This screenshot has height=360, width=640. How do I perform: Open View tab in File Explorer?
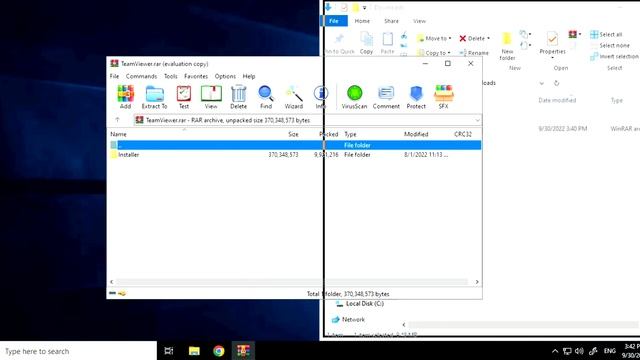pos(419,21)
